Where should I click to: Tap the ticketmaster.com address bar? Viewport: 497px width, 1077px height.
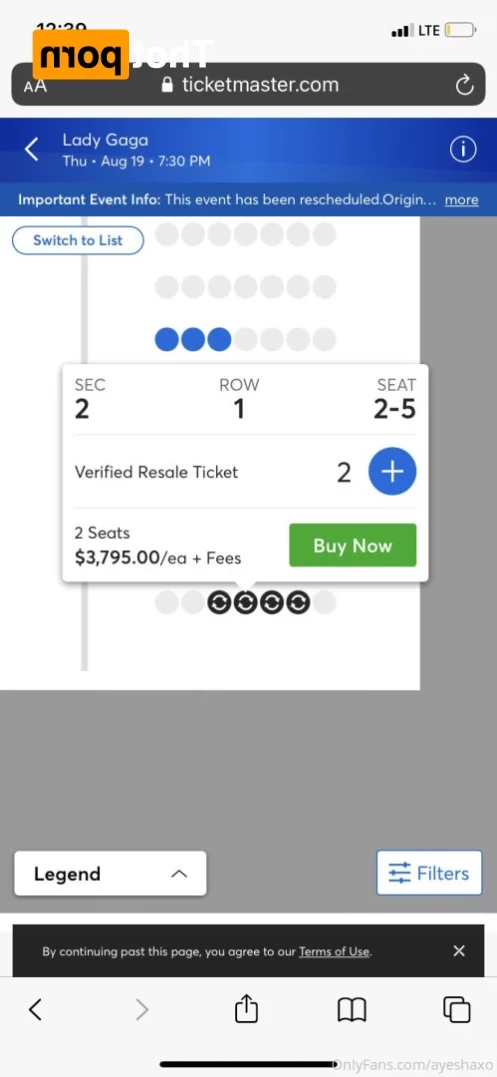point(250,85)
